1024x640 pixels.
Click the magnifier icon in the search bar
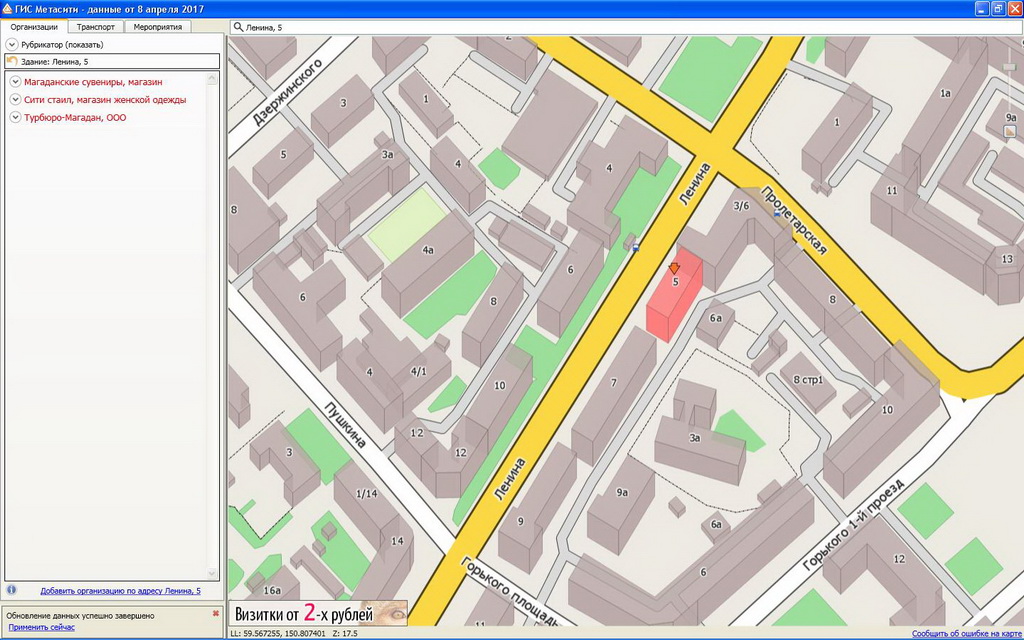237,27
